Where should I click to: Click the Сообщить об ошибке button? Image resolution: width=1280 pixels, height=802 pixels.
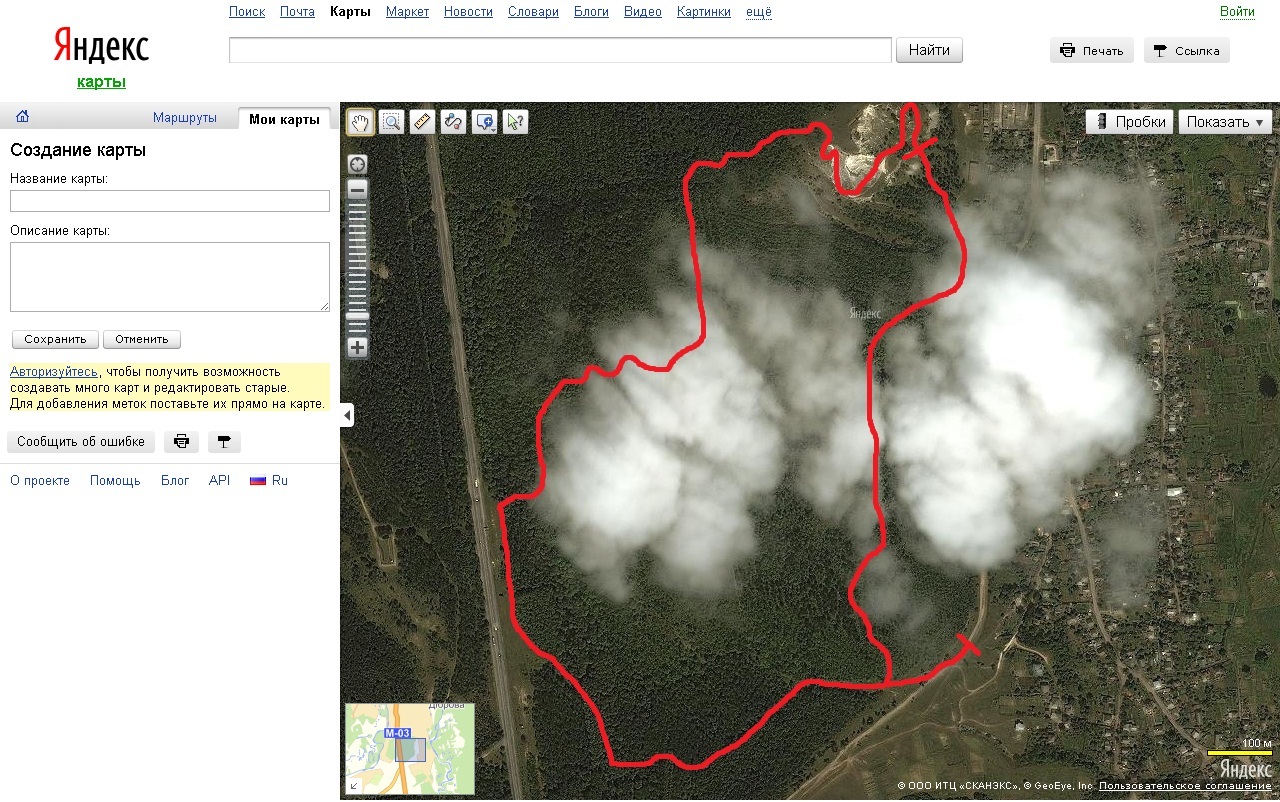pos(81,441)
